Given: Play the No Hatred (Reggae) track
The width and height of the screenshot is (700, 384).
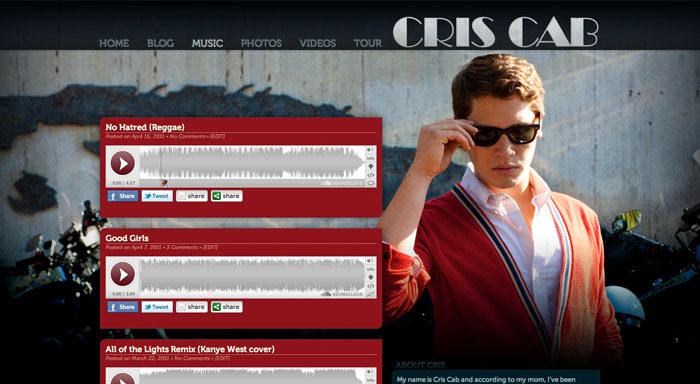Looking at the screenshot, I should coord(122,163).
